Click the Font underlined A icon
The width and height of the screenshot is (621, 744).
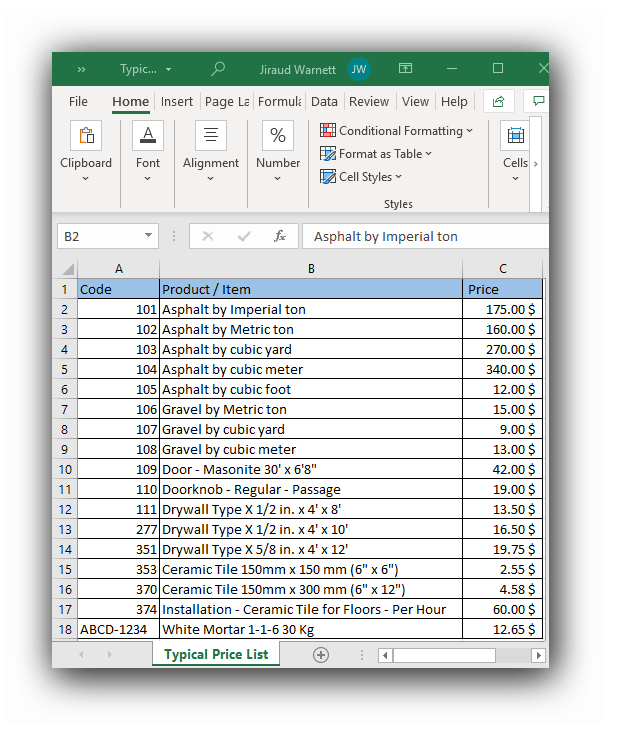(148, 136)
